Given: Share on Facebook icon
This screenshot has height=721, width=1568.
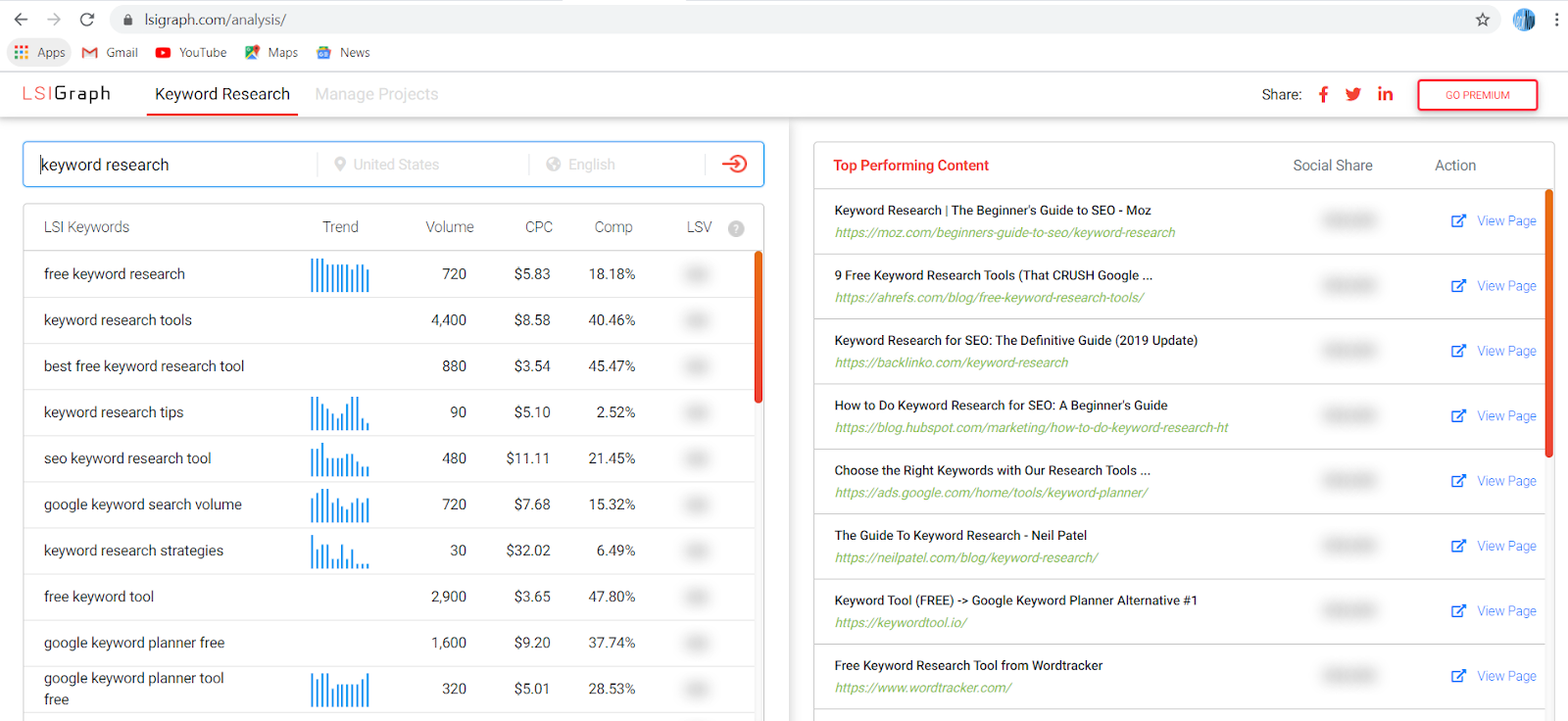Looking at the screenshot, I should tap(1323, 94).
